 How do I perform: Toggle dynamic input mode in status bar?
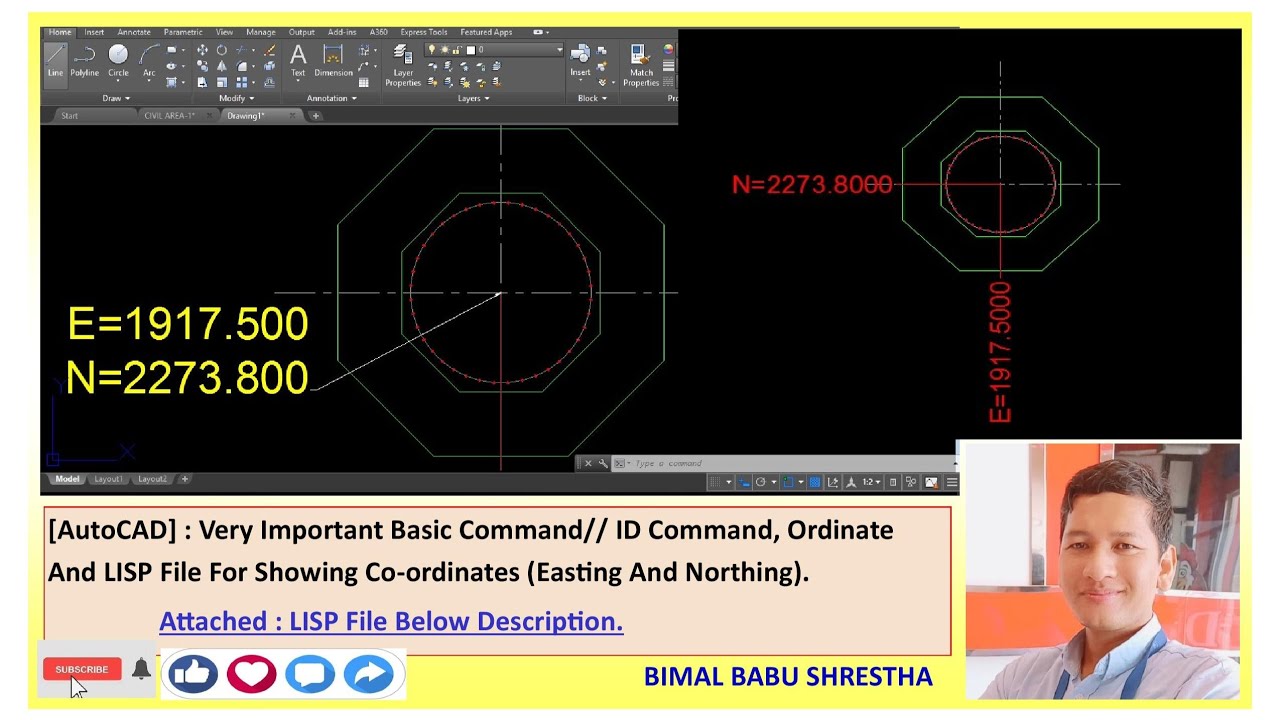tap(744, 482)
